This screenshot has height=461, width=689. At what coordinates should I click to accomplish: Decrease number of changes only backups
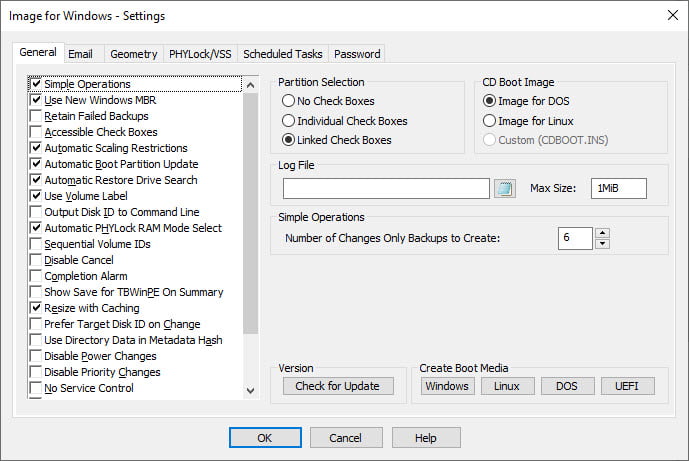click(x=602, y=243)
